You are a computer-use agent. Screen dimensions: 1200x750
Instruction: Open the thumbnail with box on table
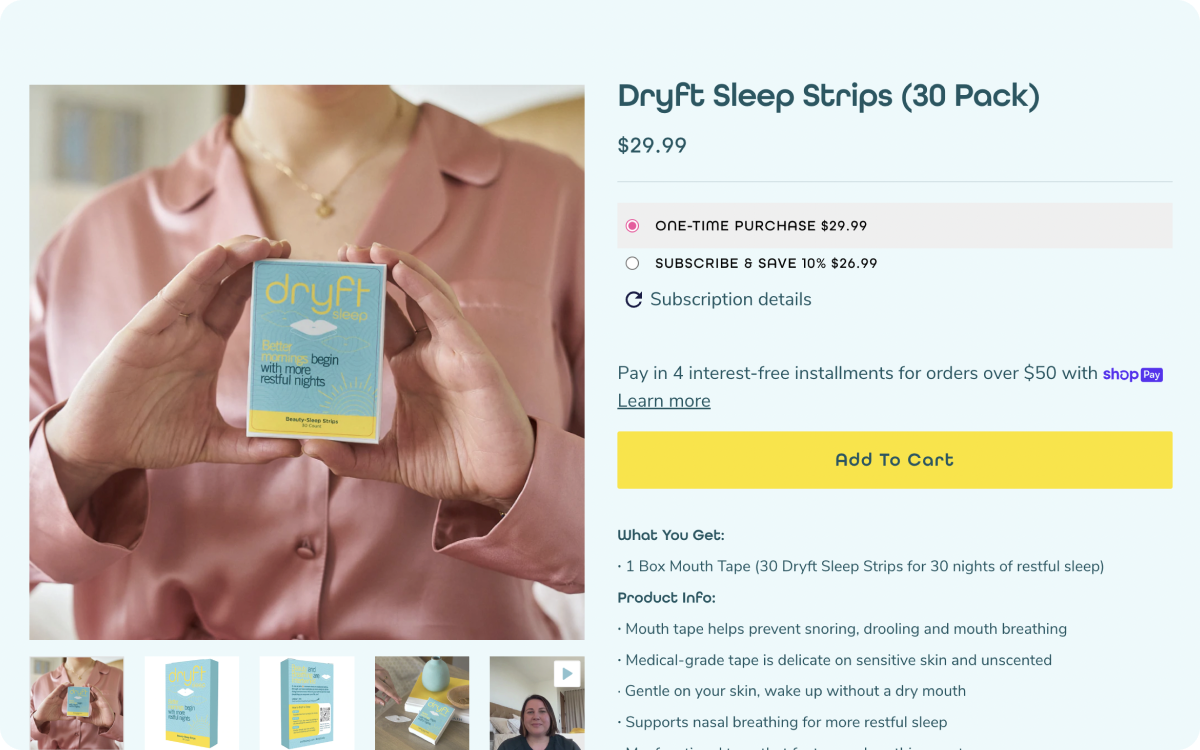pyautogui.click(x=422, y=703)
